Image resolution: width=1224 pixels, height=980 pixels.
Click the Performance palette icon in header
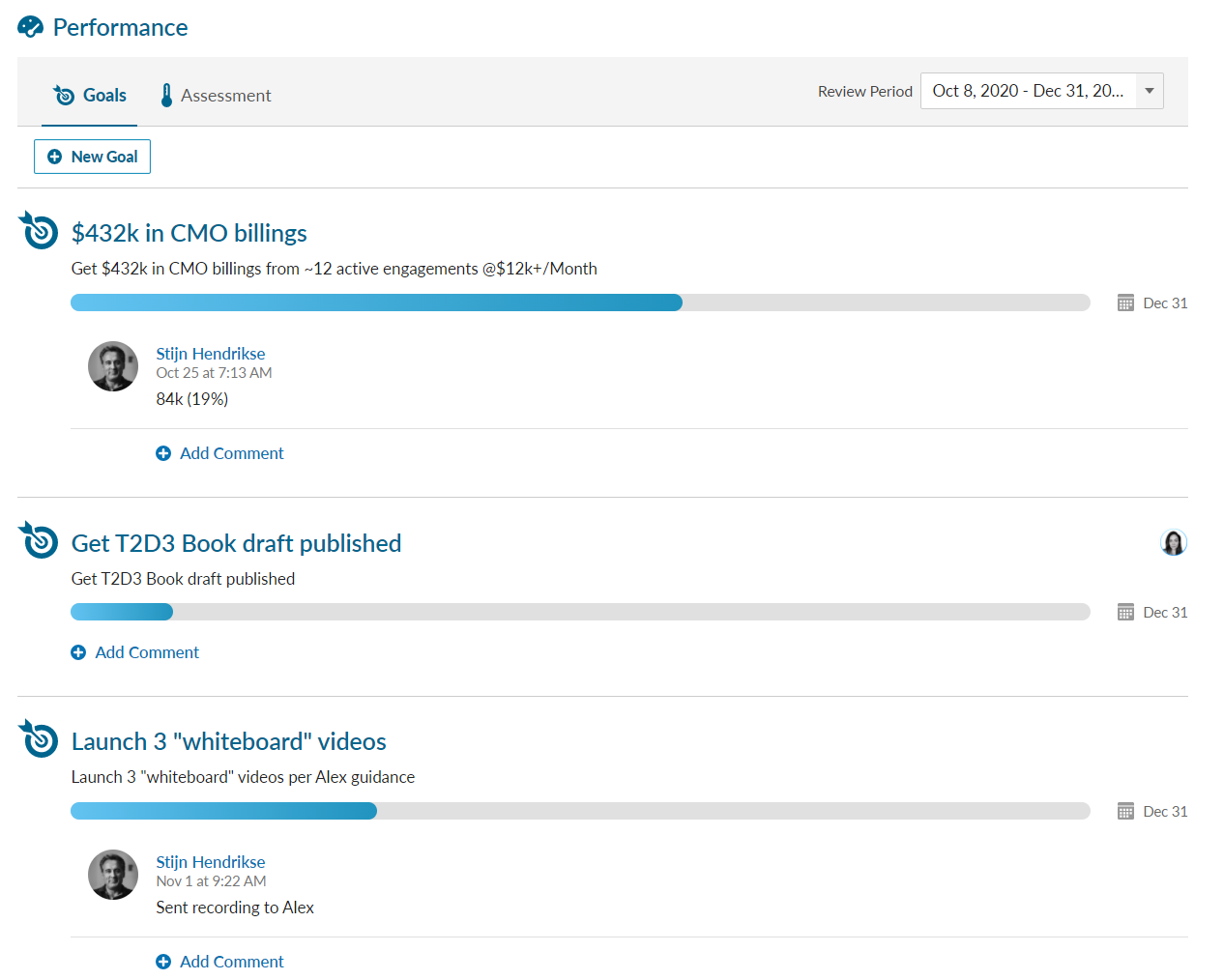tap(30, 27)
